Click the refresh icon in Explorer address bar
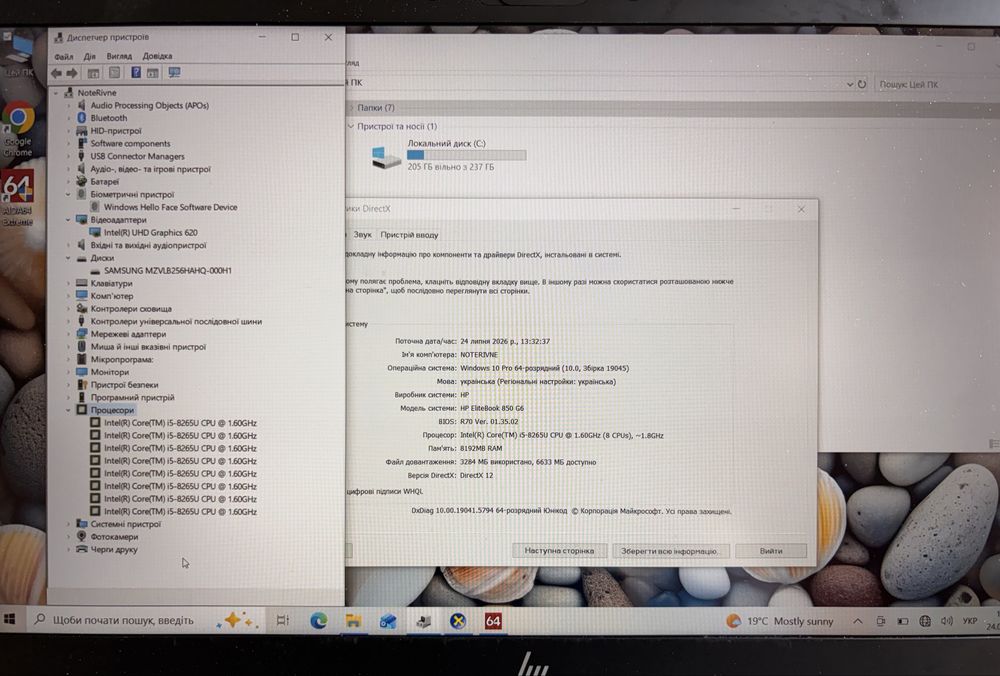Screen dimensions: 1000x676 (862, 84)
